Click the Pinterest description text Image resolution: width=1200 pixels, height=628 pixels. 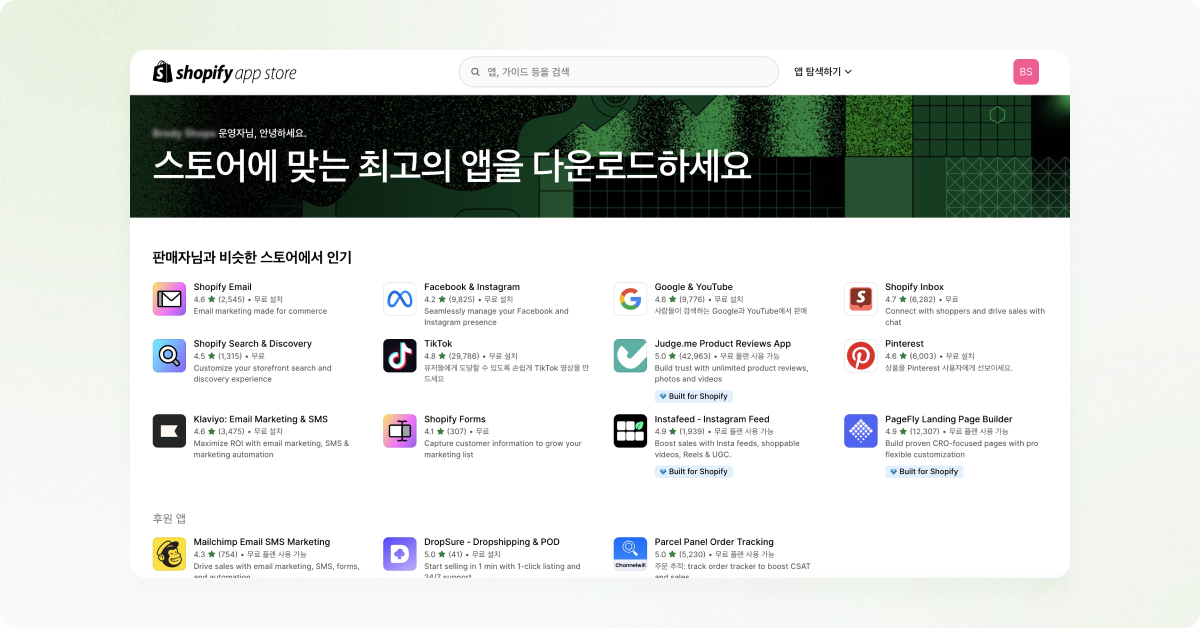[949, 368]
